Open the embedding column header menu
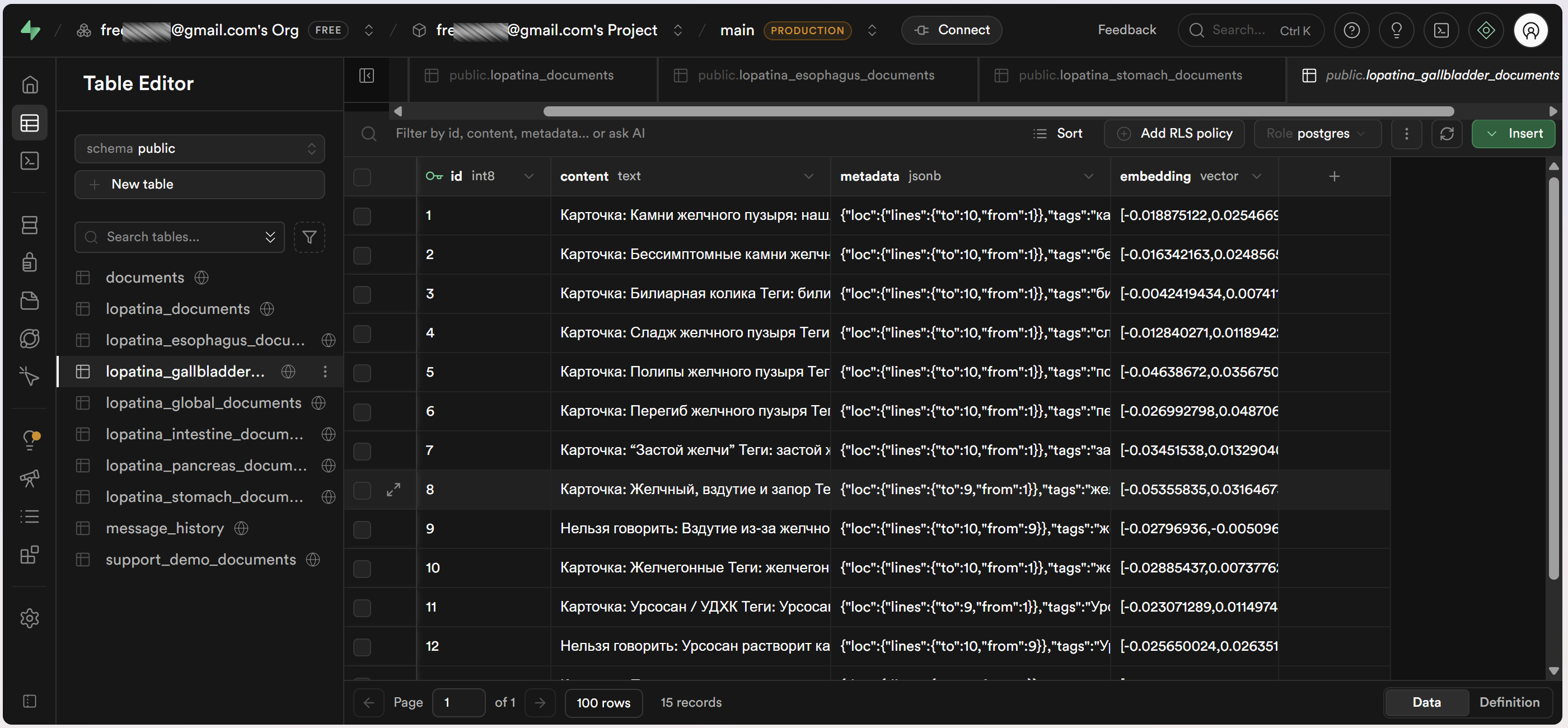The width and height of the screenshot is (1568, 728). coord(1256,176)
